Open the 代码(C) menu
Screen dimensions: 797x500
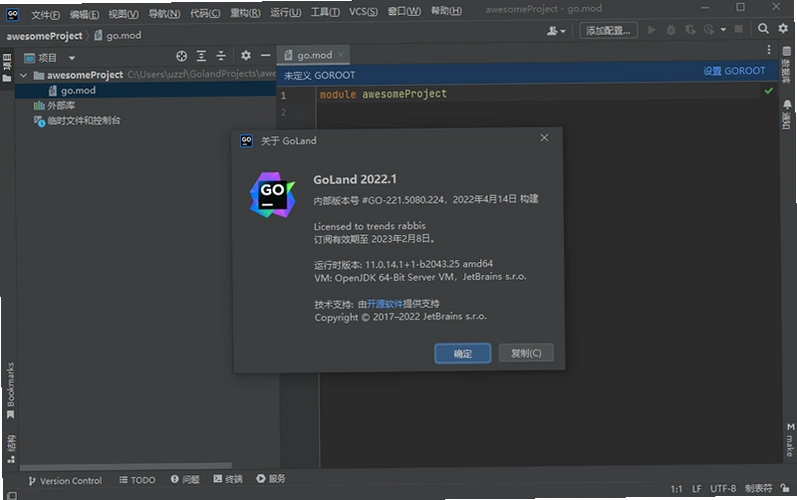pos(205,13)
